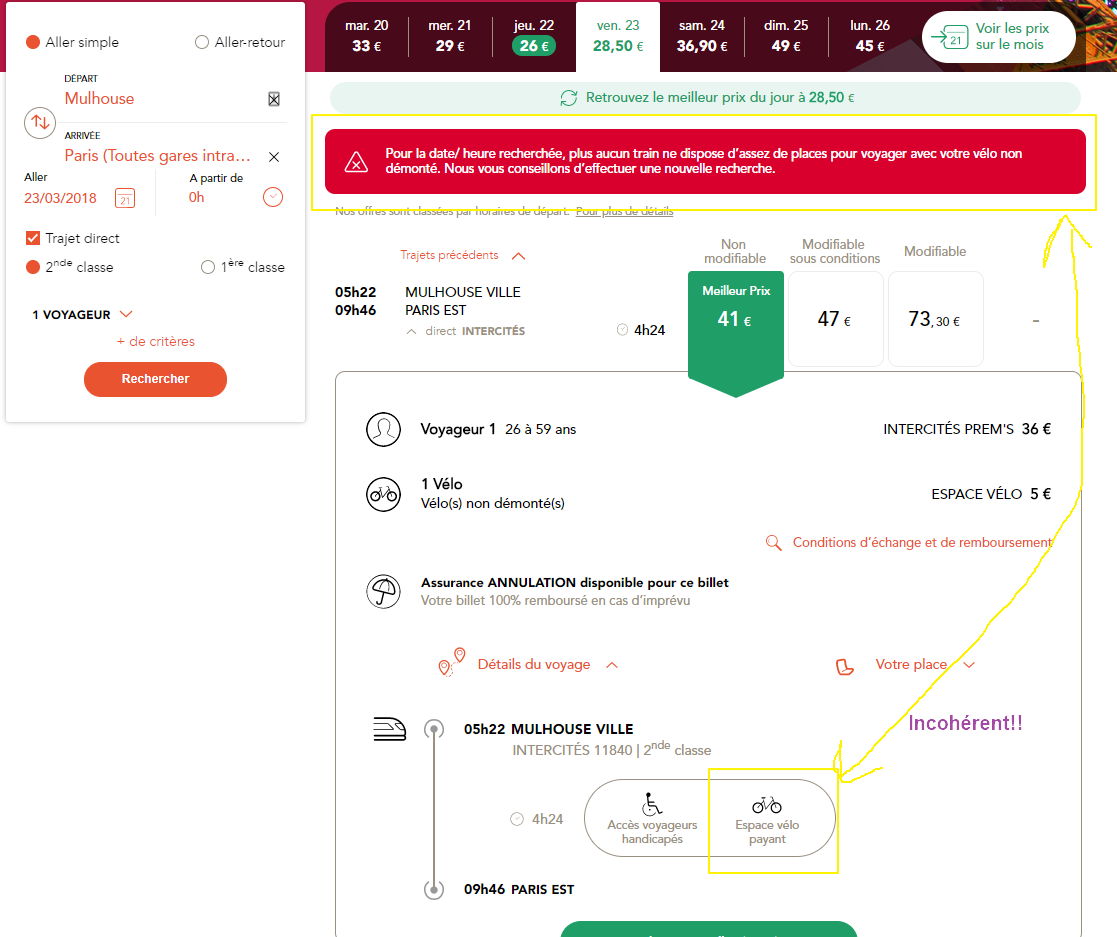Click the clock icon beside 4h24 in results row
Viewport: 1117px width, 937px height.
[x=622, y=329]
